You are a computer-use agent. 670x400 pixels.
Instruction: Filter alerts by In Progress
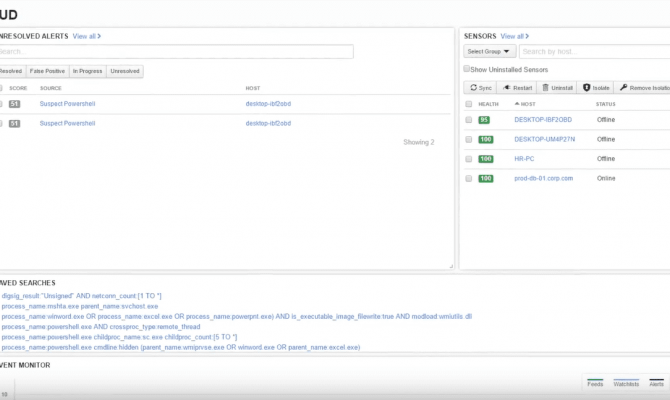tap(88, 71)
